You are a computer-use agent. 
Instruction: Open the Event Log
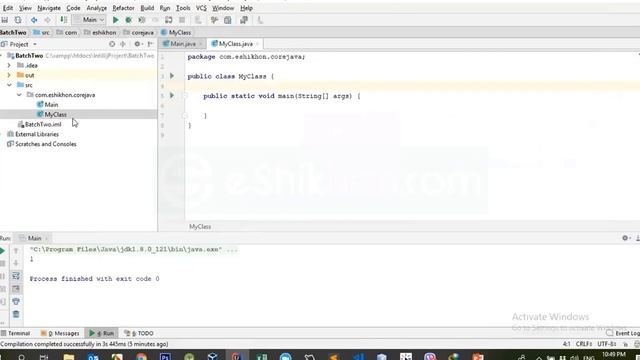click(x=623, y=333)
